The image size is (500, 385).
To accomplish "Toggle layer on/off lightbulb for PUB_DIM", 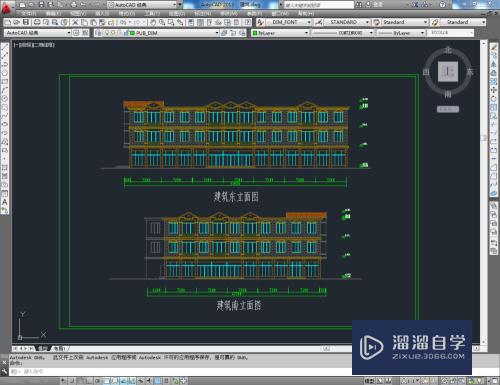I will (107, 33).
